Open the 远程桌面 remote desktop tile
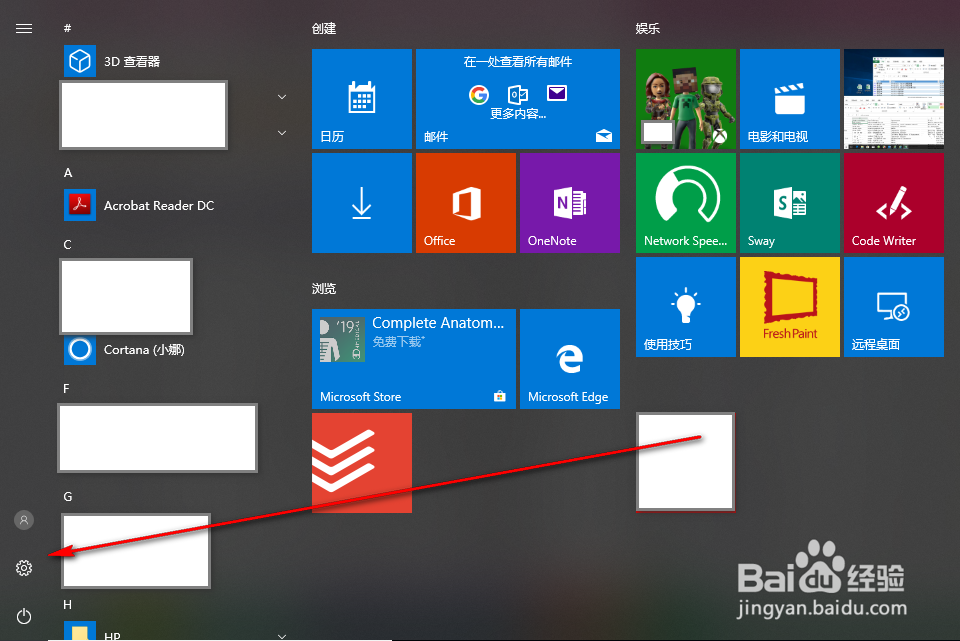960x641 pixels. pyautogui.click(x=894, y=307)
